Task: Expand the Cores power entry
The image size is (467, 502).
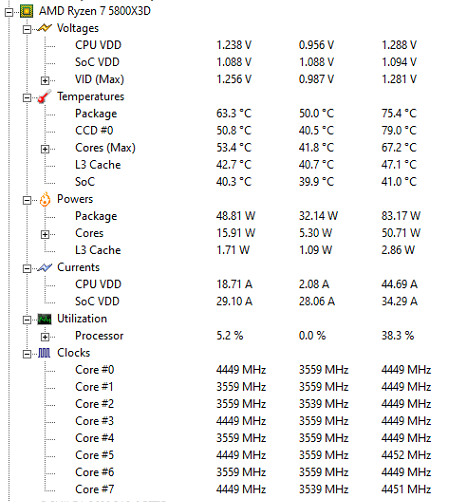Action: [45, 235]
